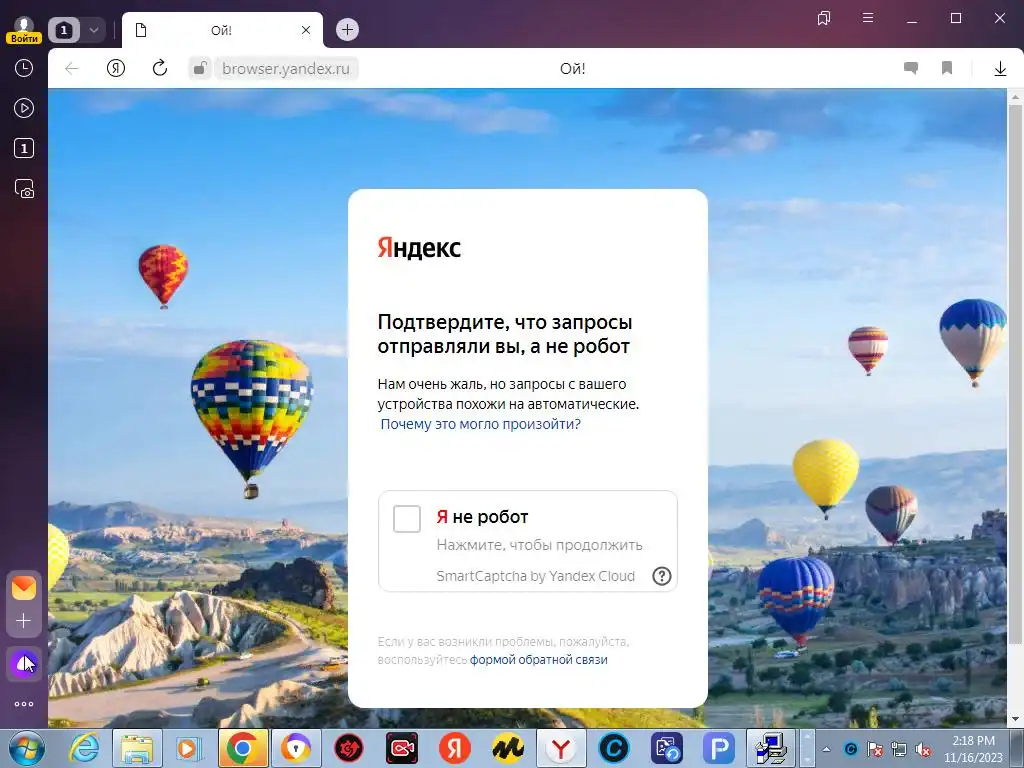This screenshot has height=768, width=1024.
Task: Open the downloads panel
Action: (1000, 69)
